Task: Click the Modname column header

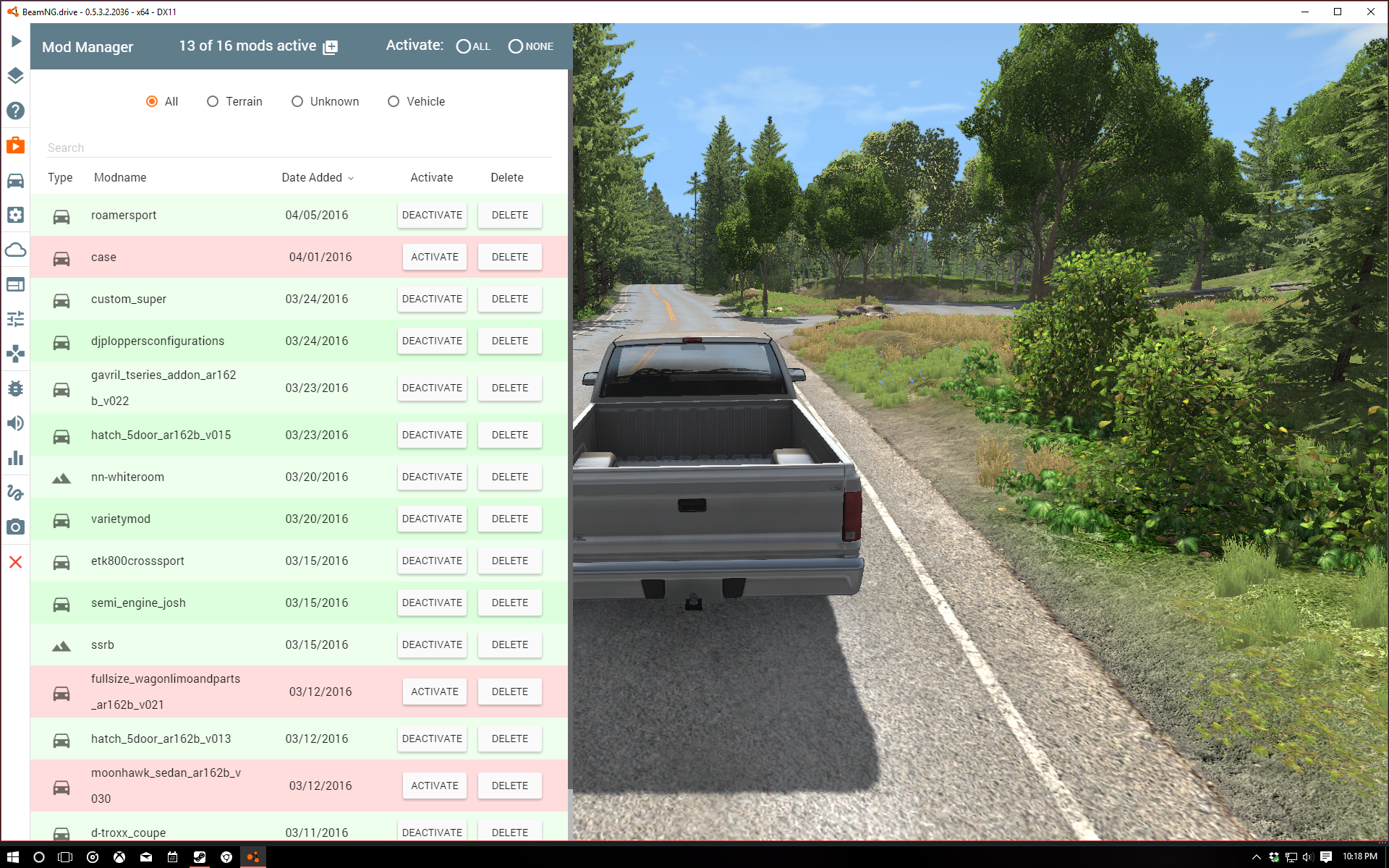Action: click(x=120, y=177)
